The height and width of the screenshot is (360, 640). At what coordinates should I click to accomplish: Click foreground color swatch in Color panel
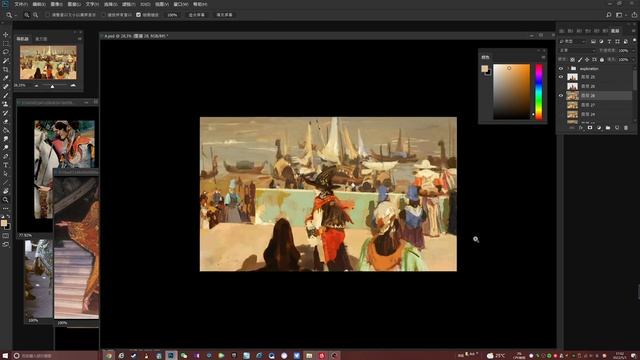(x=484, y=69)
